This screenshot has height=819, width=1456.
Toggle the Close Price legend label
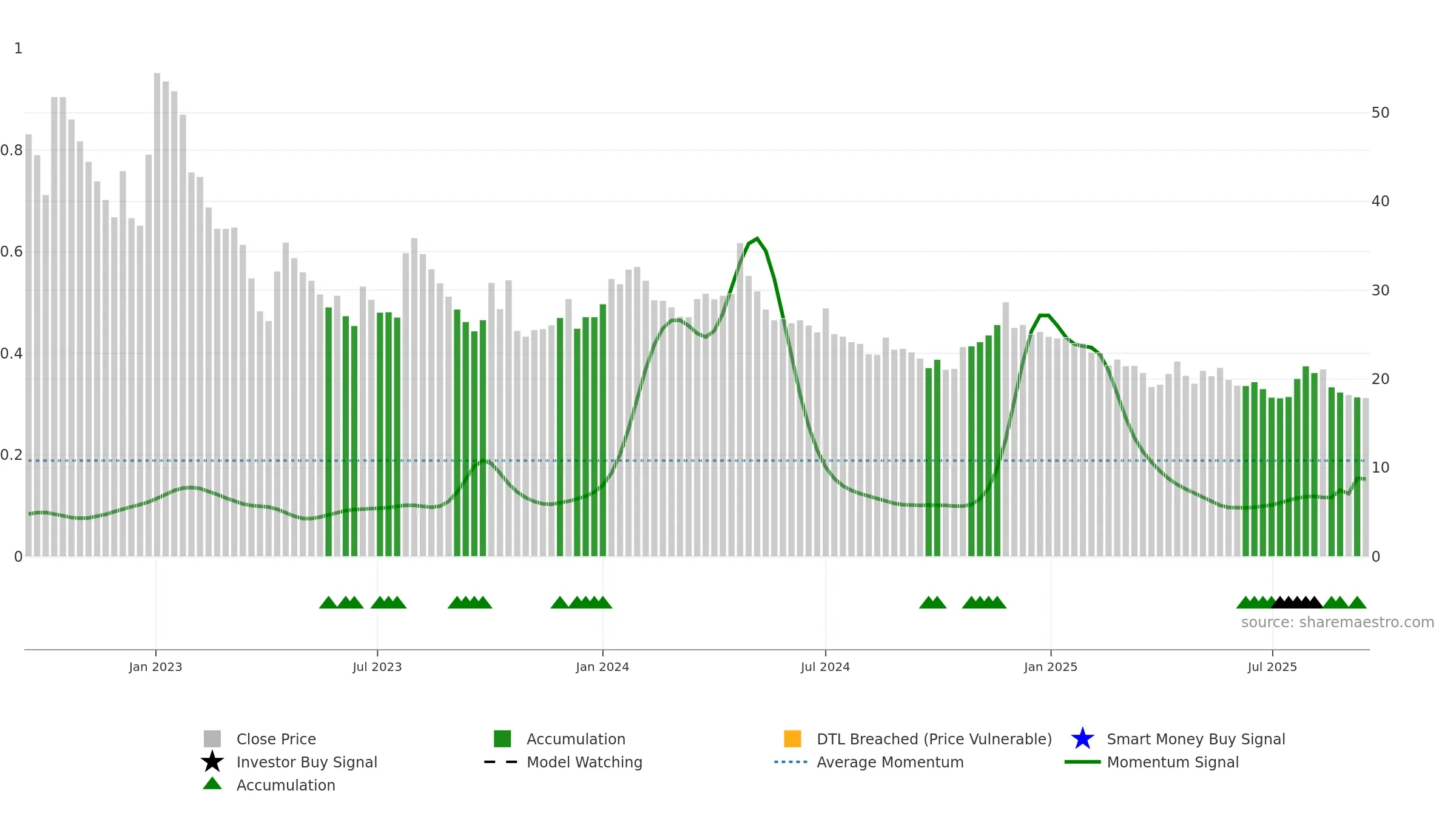(x=276, y=739)
